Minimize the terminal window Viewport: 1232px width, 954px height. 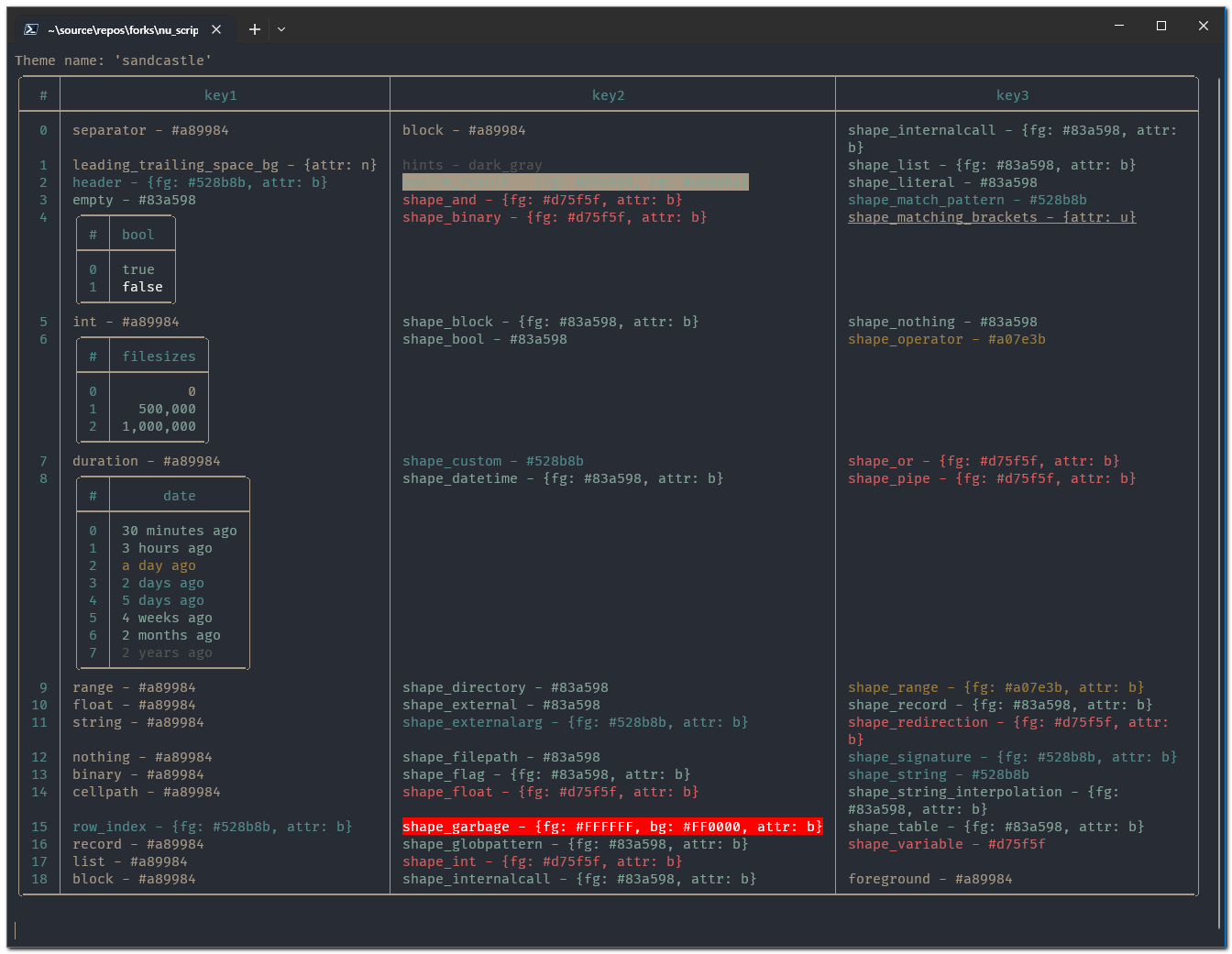[x=1119, y=26]
